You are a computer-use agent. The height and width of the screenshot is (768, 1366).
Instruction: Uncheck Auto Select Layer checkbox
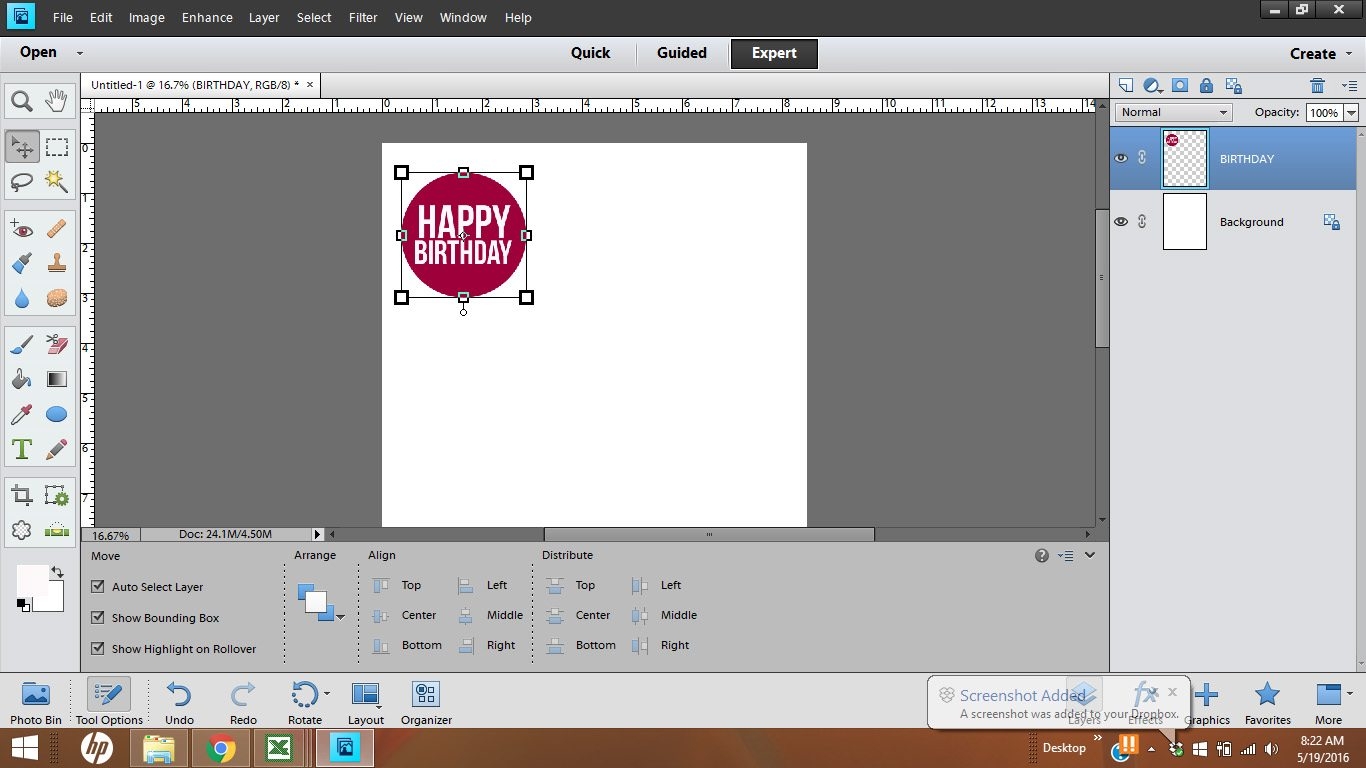tap(98, 587)
